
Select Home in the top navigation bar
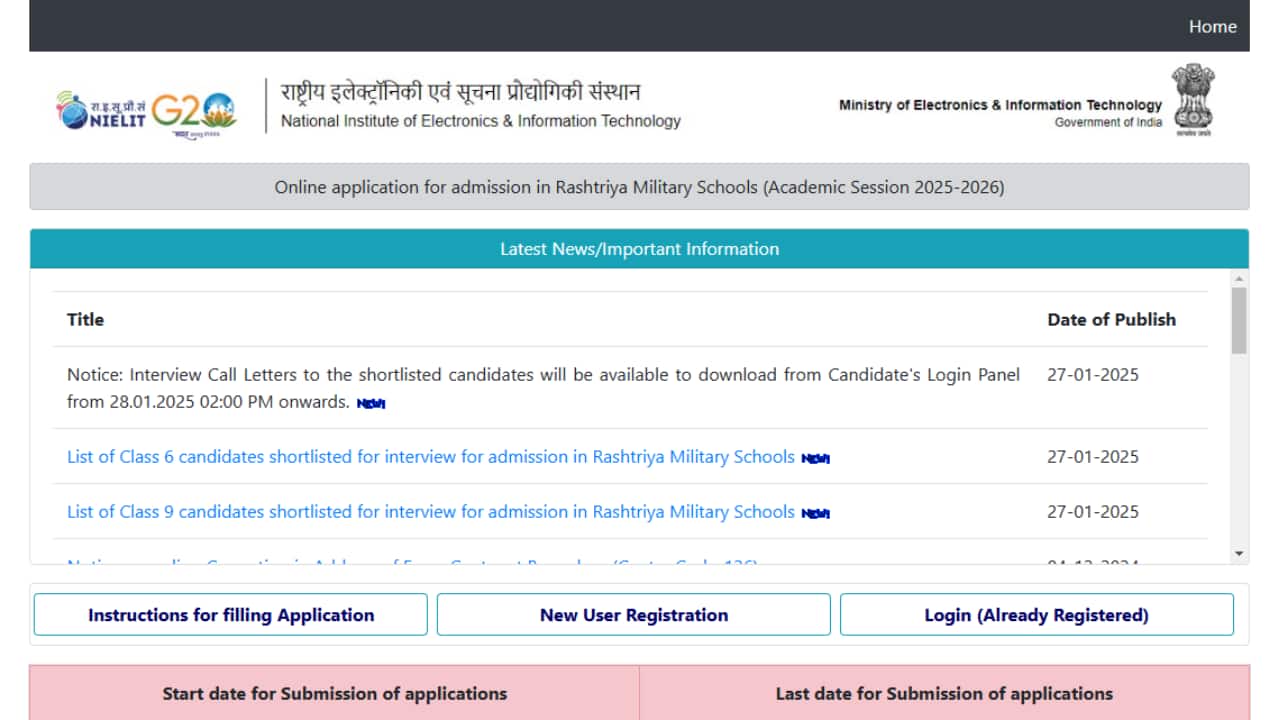click(1212, 27)
